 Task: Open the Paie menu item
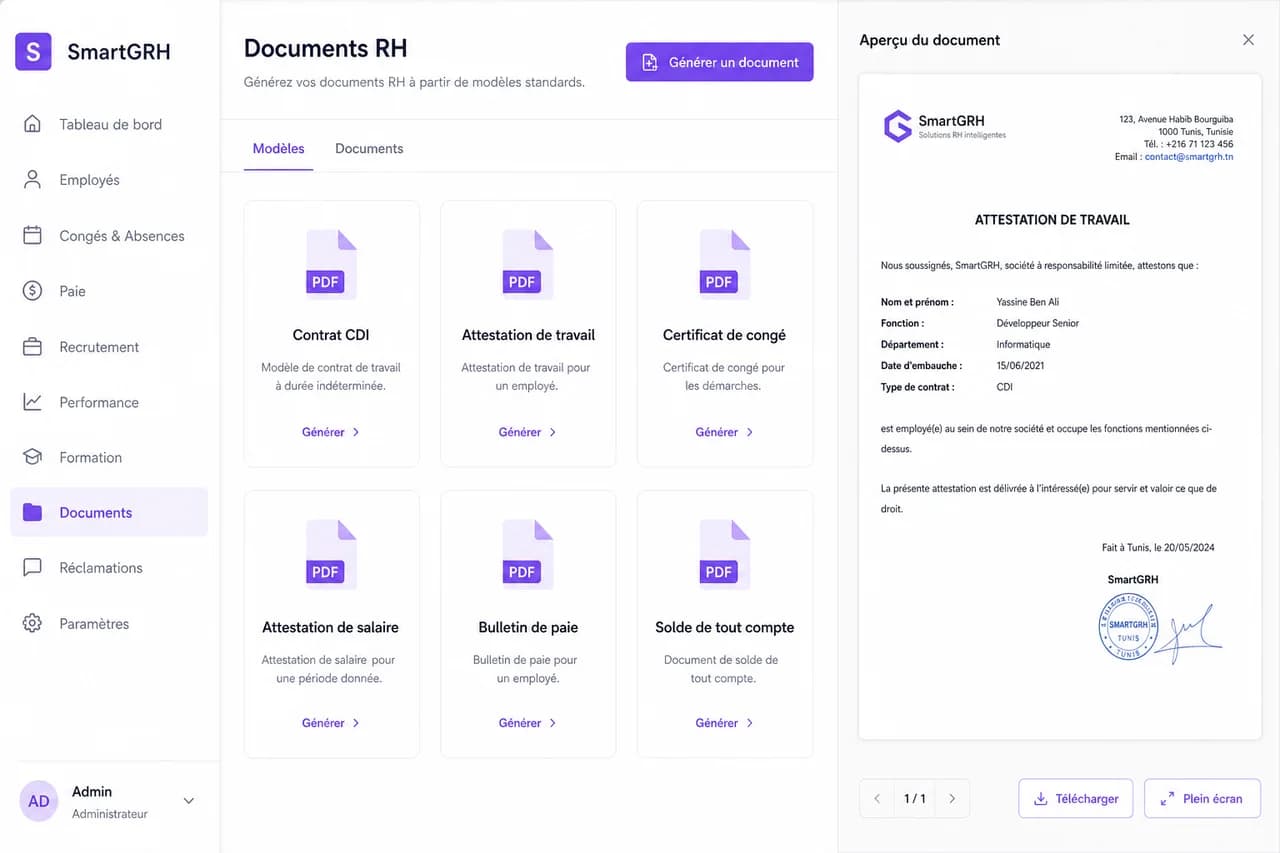pos(109,291)
